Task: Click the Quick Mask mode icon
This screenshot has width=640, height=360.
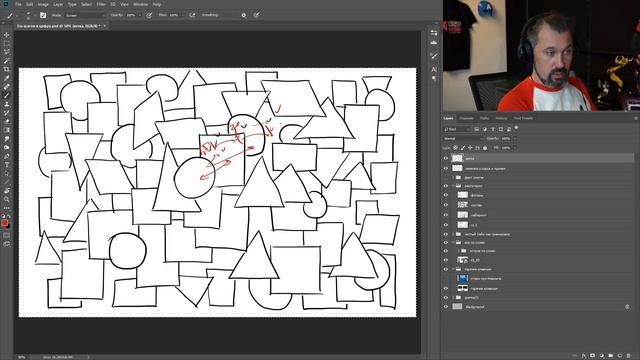Action: (7, 235)
